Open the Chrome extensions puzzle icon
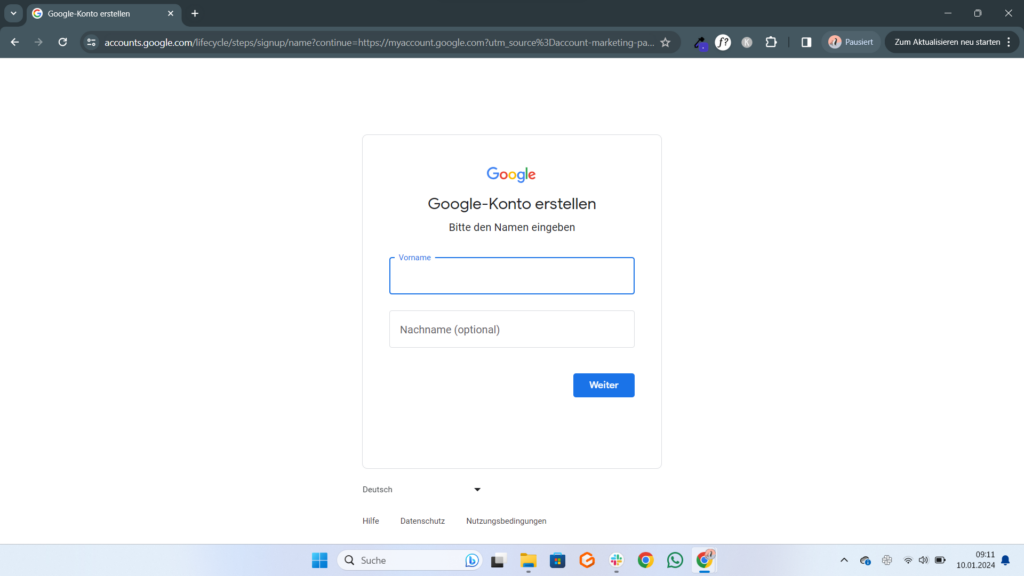1024x576 pixels. (x=771, y=43)
